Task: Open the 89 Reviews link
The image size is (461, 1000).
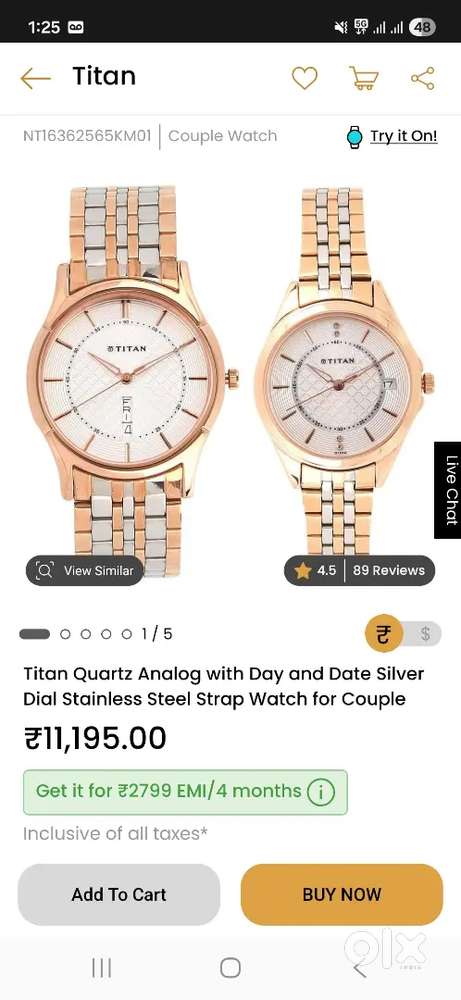Action: (389, 570)
